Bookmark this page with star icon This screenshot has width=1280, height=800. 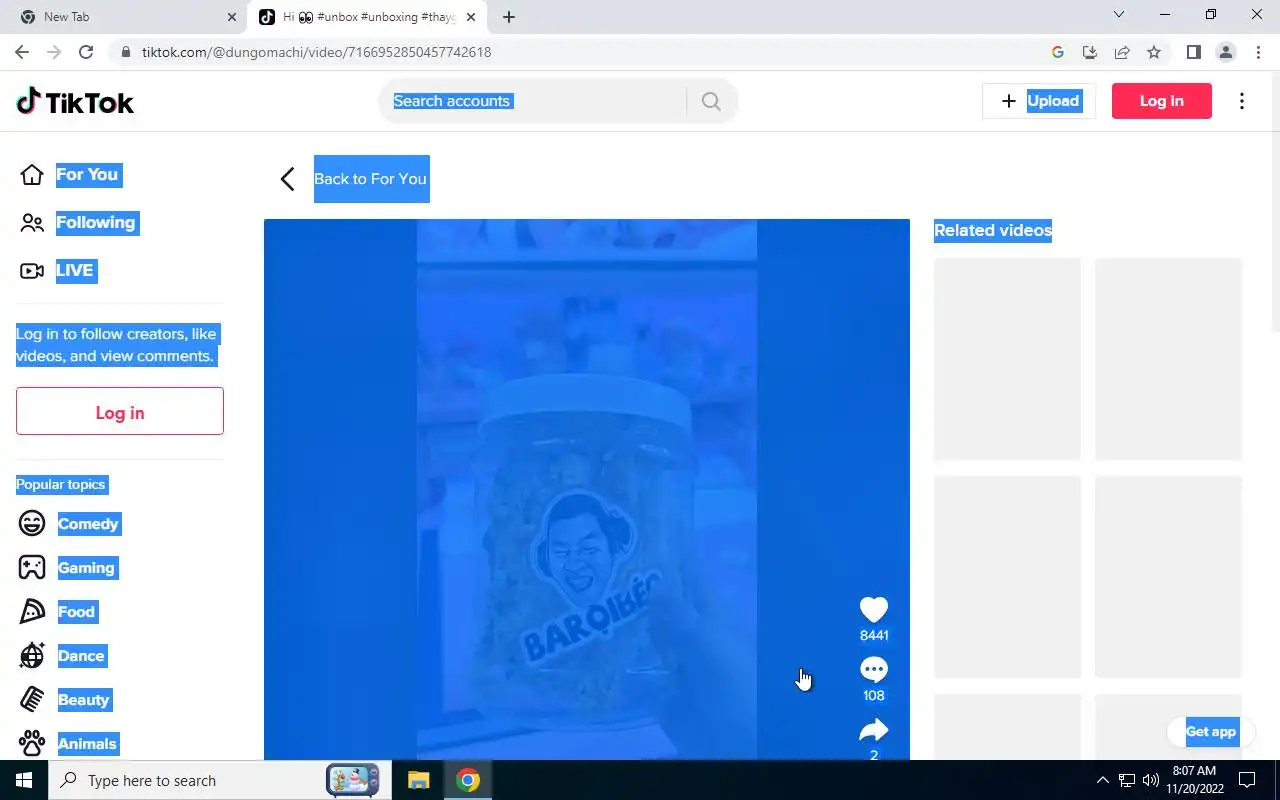click(x=1154, y=52)
